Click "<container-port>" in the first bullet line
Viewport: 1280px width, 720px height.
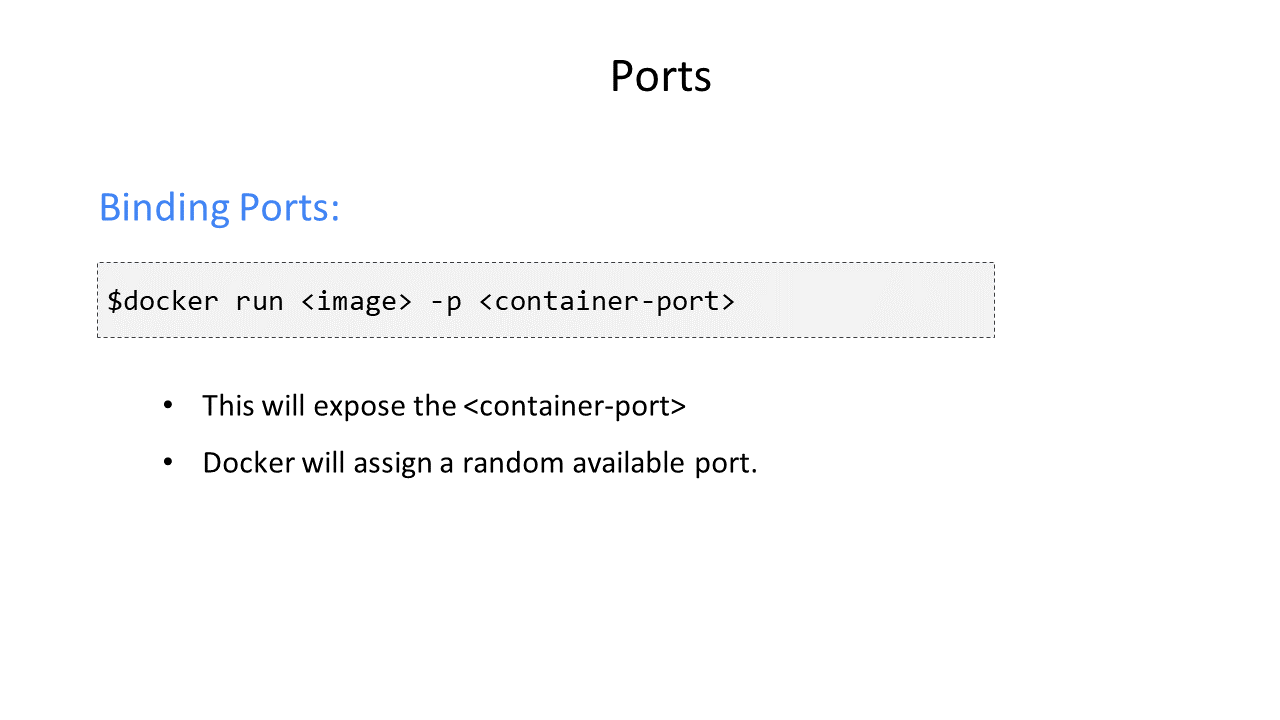point(575,405)
